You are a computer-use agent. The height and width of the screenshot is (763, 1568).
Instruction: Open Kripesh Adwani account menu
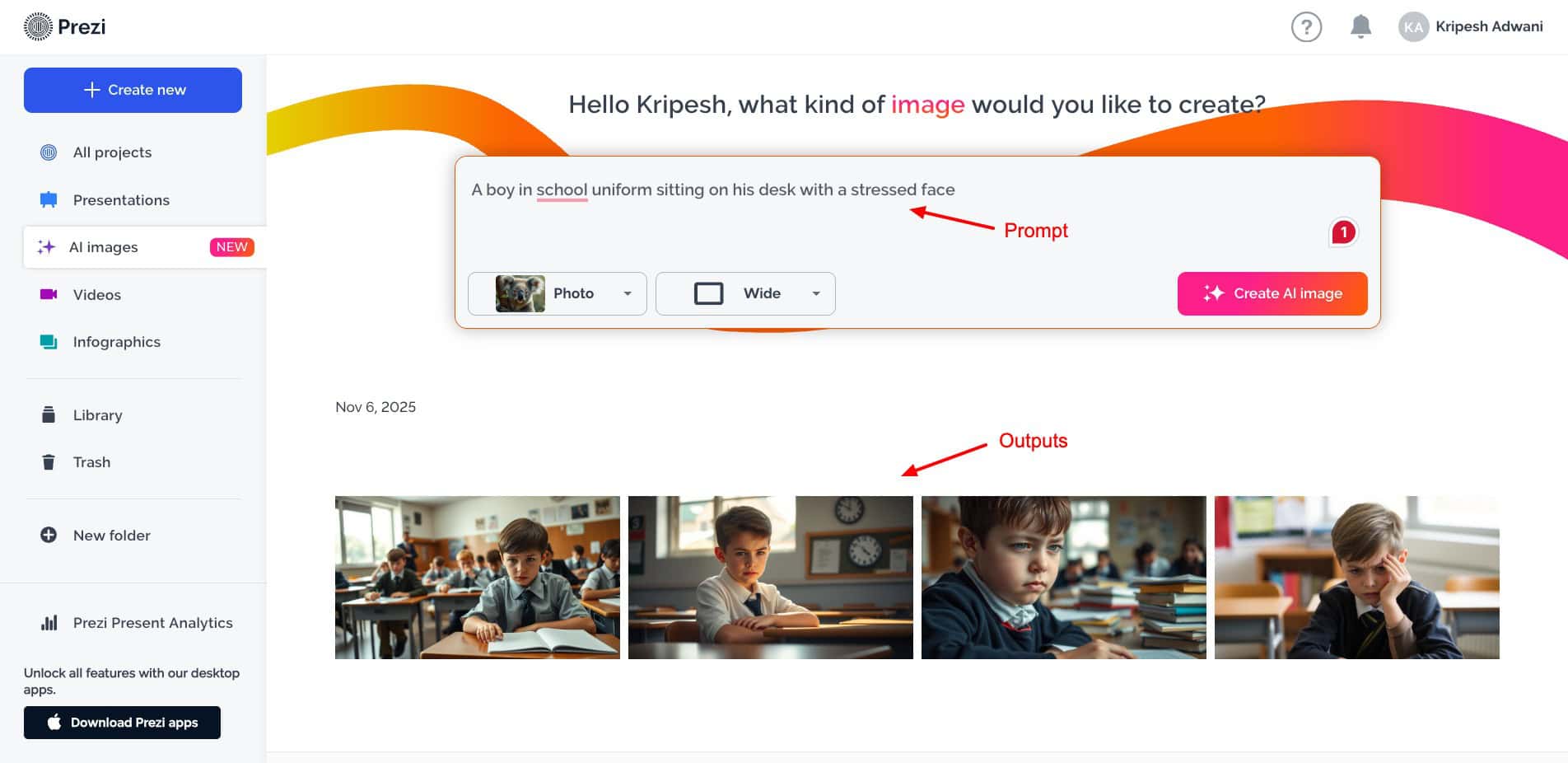1488,27
